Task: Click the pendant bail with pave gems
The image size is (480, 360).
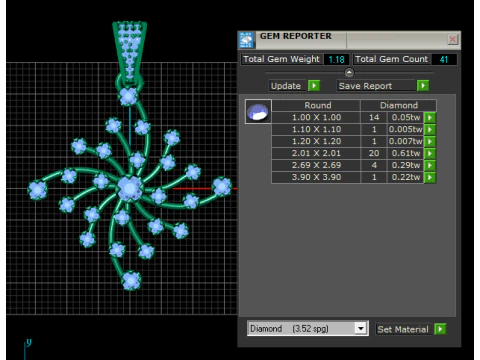Action: (129, 52)
